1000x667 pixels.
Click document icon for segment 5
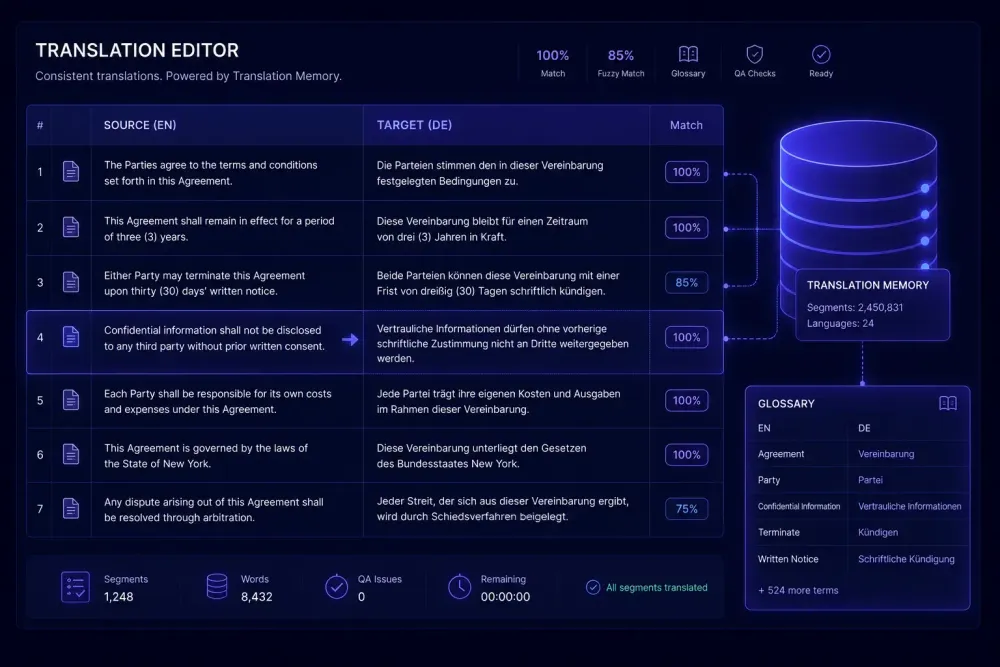click(x=71, y=400)
